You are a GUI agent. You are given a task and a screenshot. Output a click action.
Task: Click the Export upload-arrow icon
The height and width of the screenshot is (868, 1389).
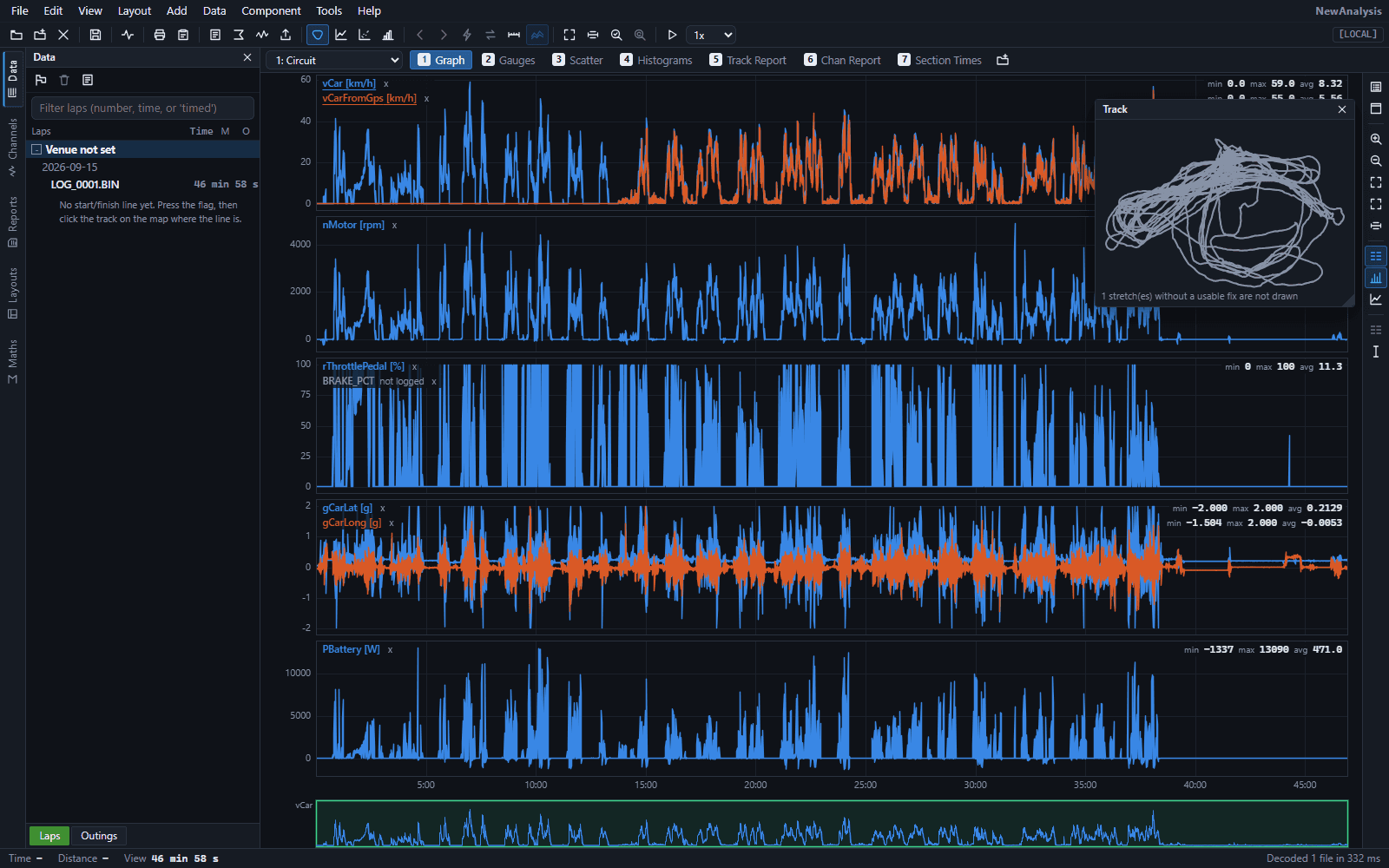(x=286, y=35)
